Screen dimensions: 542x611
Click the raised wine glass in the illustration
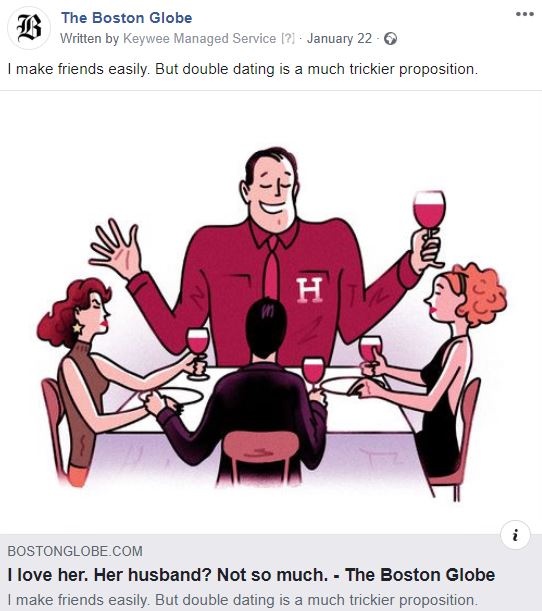(x=429, y=211)
